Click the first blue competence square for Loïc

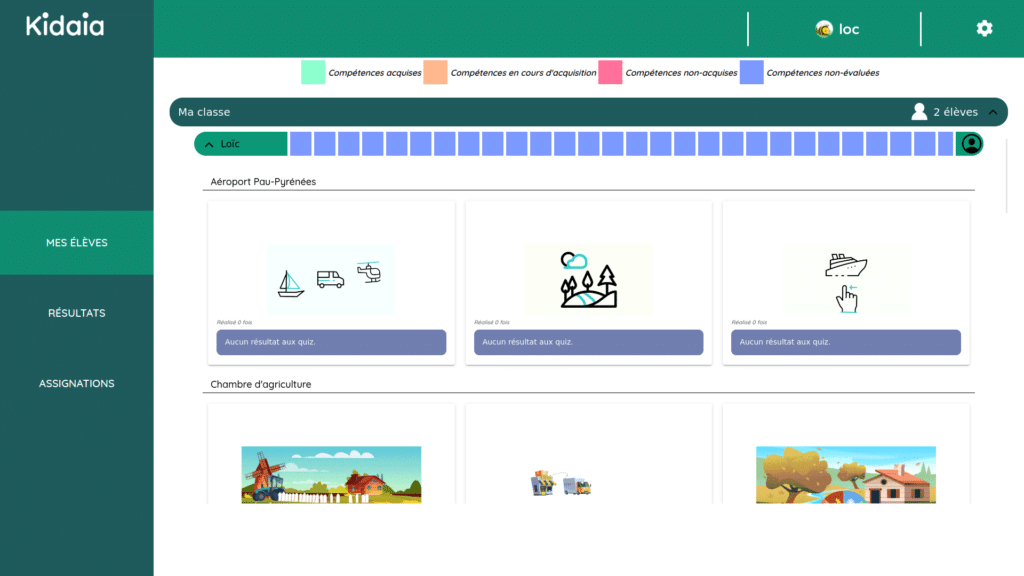click(x=300, y=144)
